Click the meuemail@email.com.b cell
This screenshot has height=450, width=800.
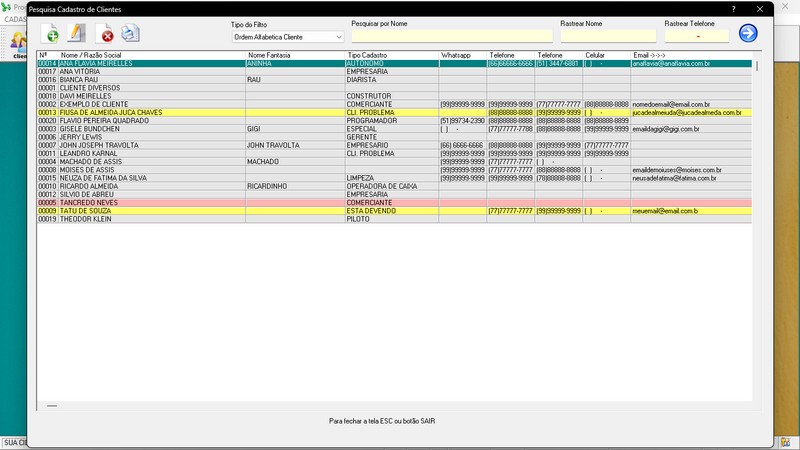(x=691, y=211)
